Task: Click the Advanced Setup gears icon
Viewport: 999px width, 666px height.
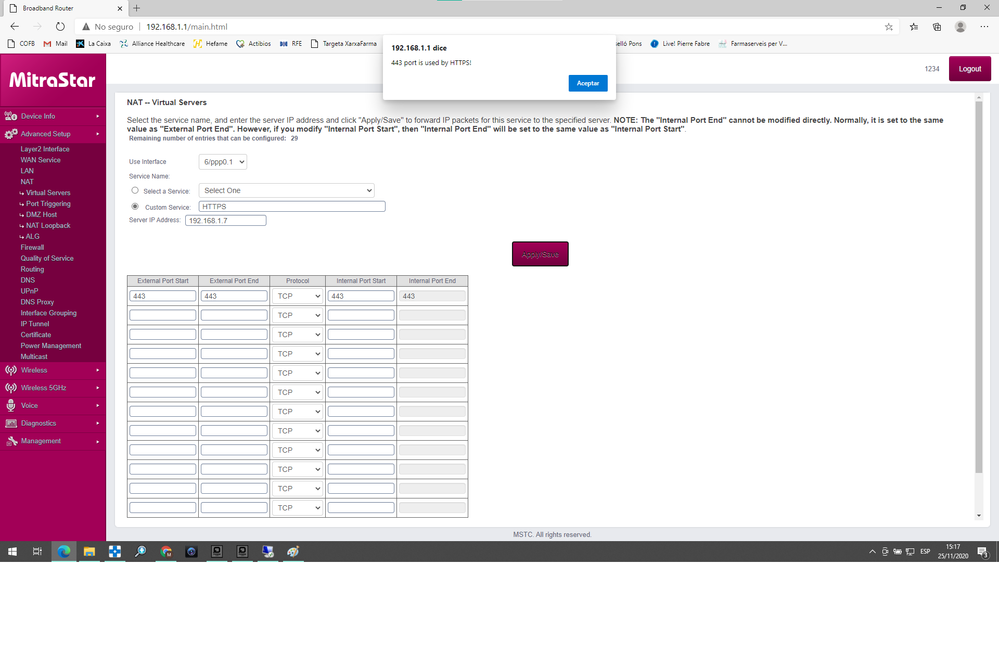Action: [x=11, y=134]
